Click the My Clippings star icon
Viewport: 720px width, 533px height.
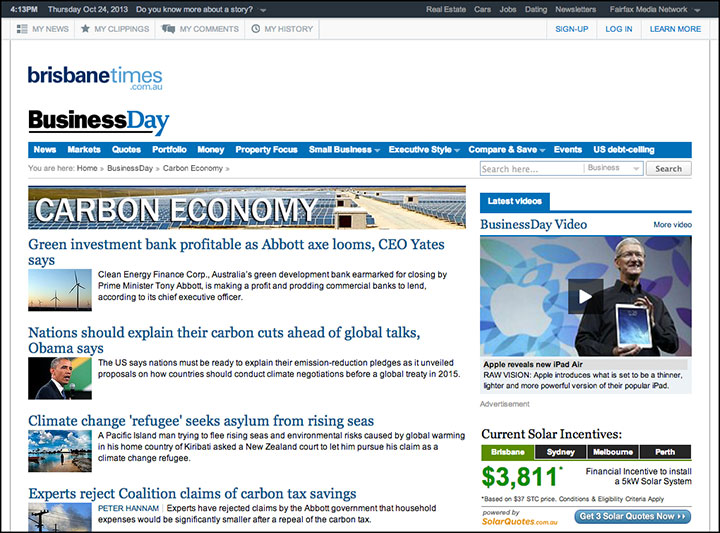(x=85, y=28)
